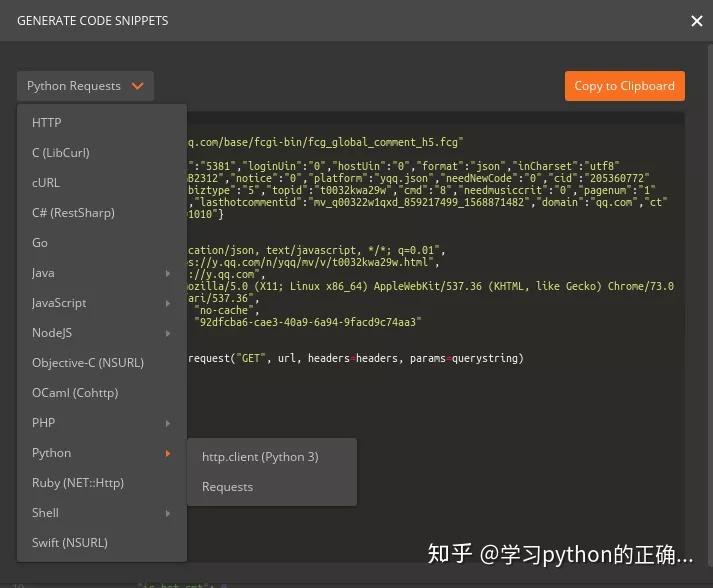Expand PHP submenu arrow
713x588 pixels.
point(168,423)
